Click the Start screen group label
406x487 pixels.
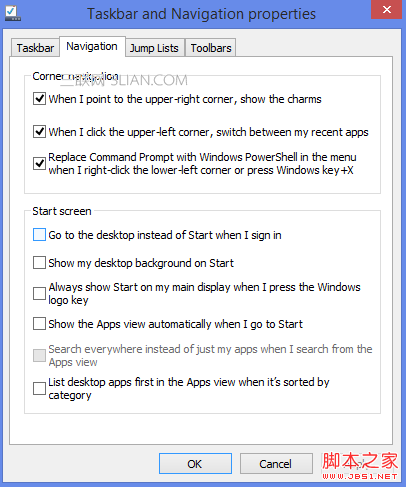coord(62,211)
